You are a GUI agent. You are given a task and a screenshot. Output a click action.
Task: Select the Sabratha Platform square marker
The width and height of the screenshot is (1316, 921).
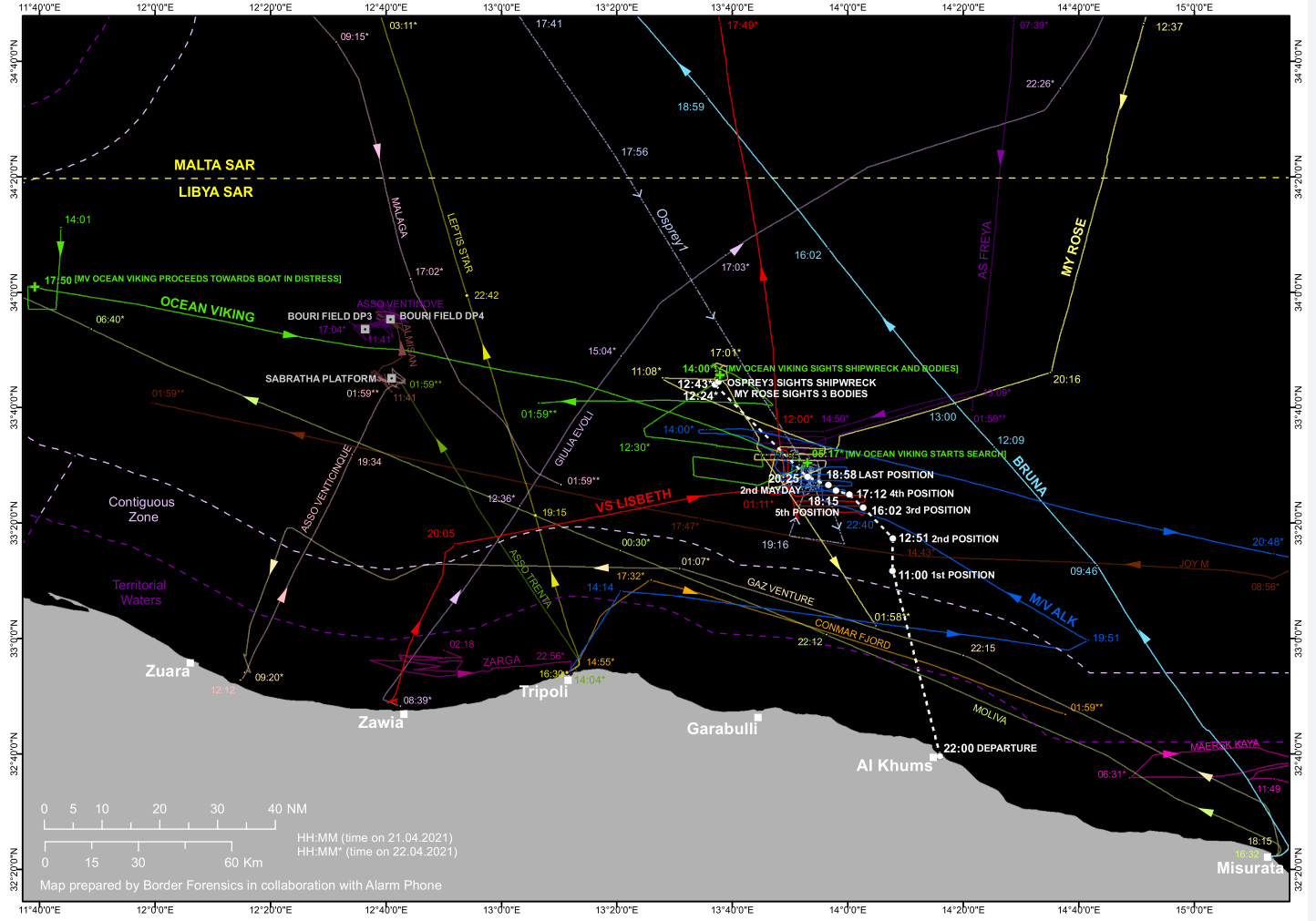(392, 379)
